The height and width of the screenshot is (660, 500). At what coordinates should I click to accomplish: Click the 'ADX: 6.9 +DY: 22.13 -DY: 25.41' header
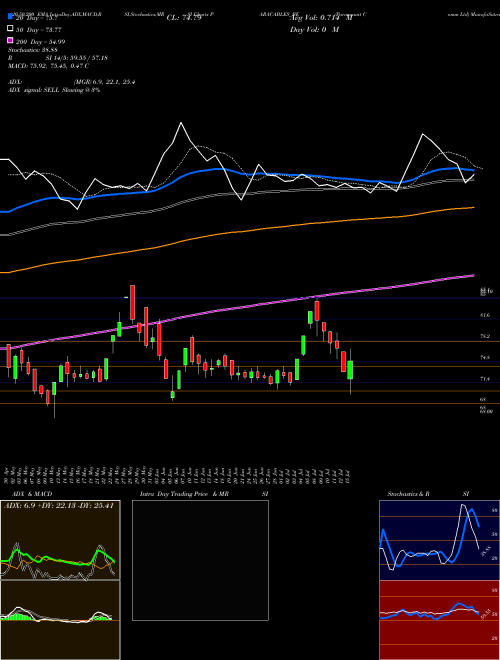coord(59,506)
